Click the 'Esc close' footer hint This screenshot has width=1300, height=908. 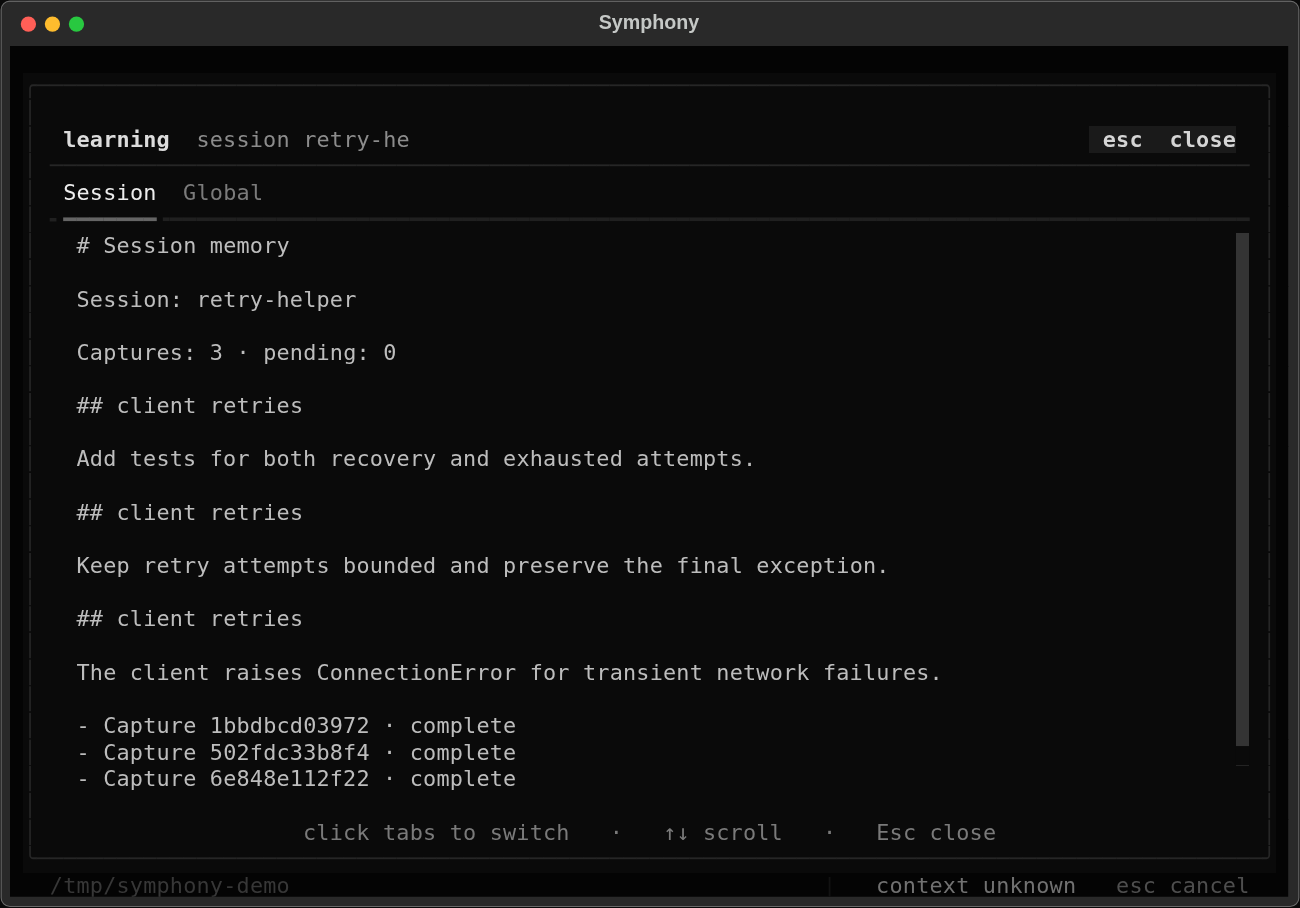[x=936, y=833]
